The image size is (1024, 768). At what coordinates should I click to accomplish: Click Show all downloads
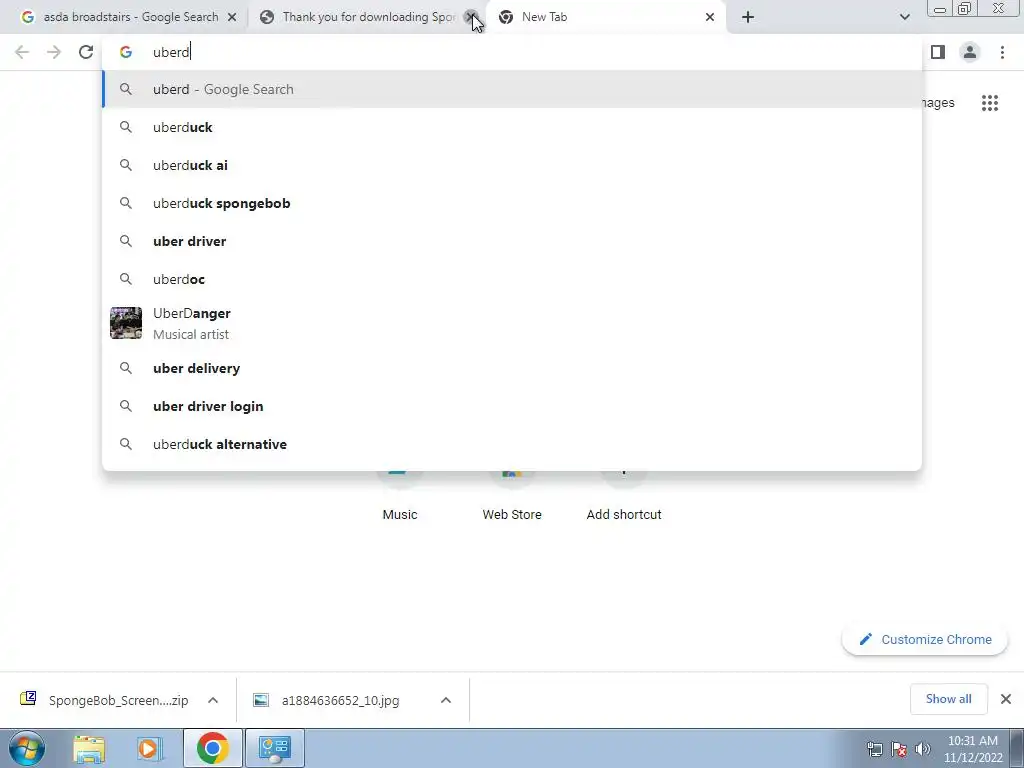[x=948, y=699]
